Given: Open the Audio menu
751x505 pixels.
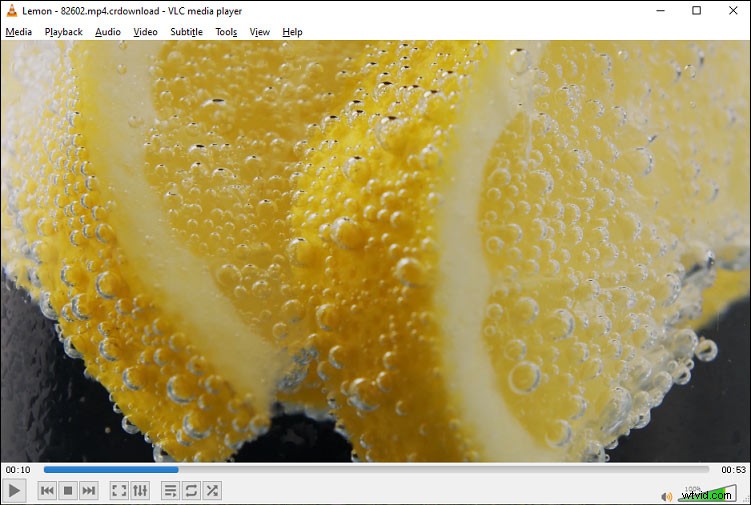Looking at the screenshot, I should click(x=108, y=32).
